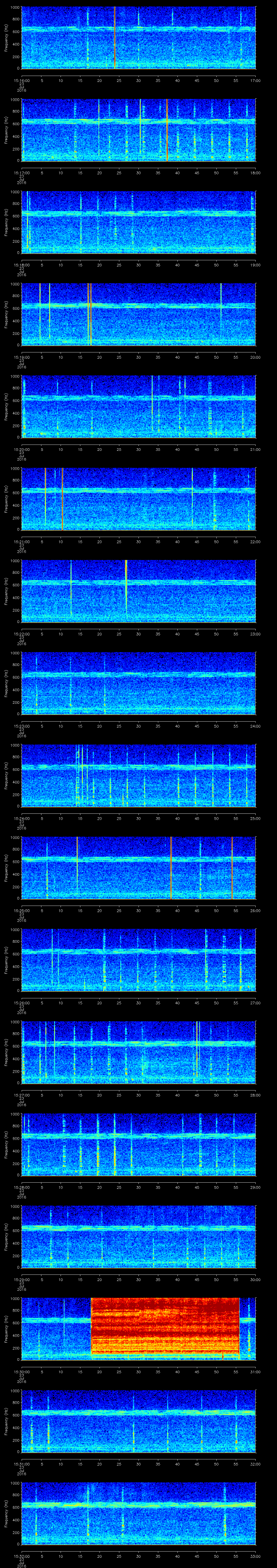Click the '15:27:00' start time label

21,1095
